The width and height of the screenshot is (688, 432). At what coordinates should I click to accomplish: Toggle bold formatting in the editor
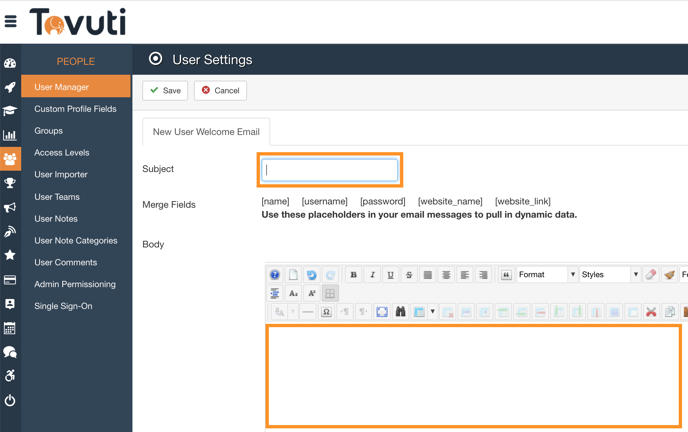click(353, 275)
